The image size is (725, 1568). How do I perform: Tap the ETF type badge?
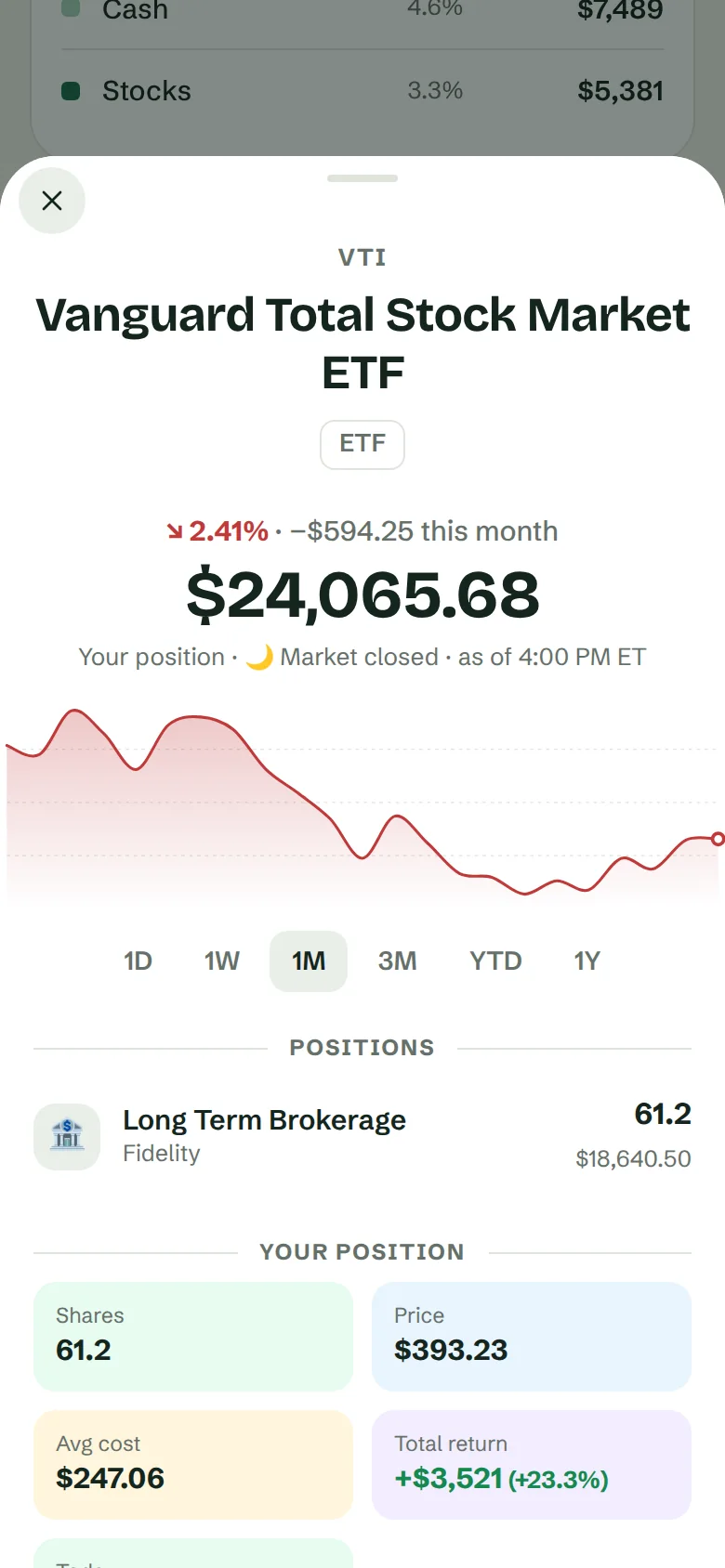click(x=362, y=444)
